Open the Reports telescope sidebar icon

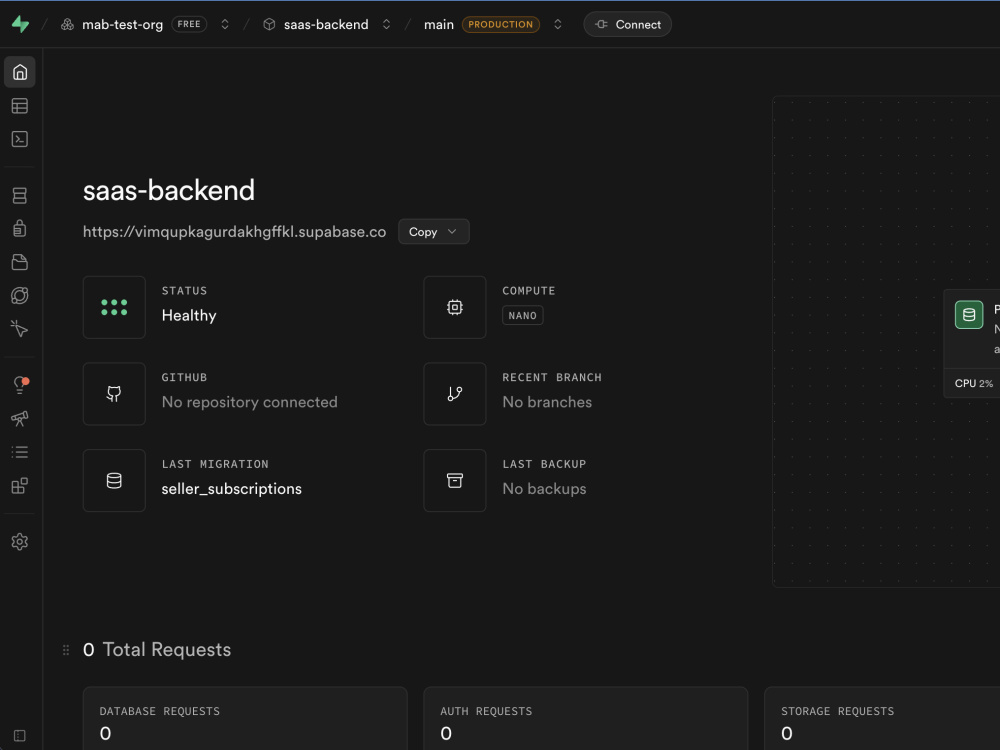[20, 418]
